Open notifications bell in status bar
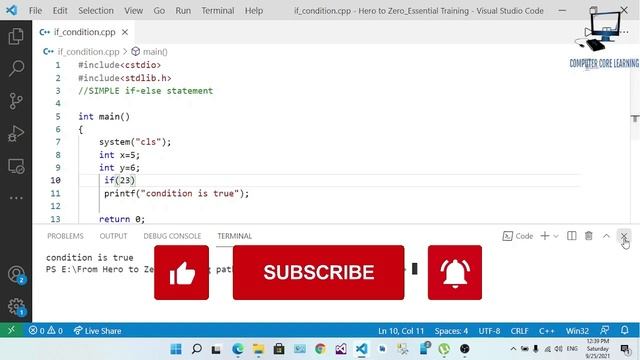 (x=624, y=330)
